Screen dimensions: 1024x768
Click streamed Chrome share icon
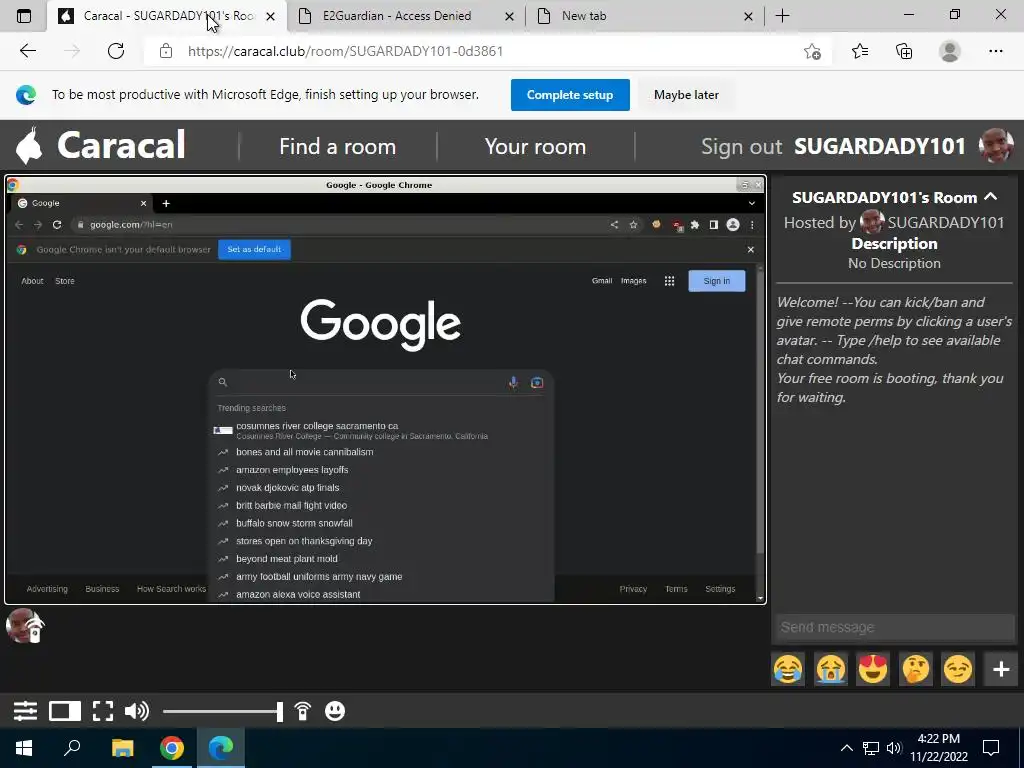614,225
